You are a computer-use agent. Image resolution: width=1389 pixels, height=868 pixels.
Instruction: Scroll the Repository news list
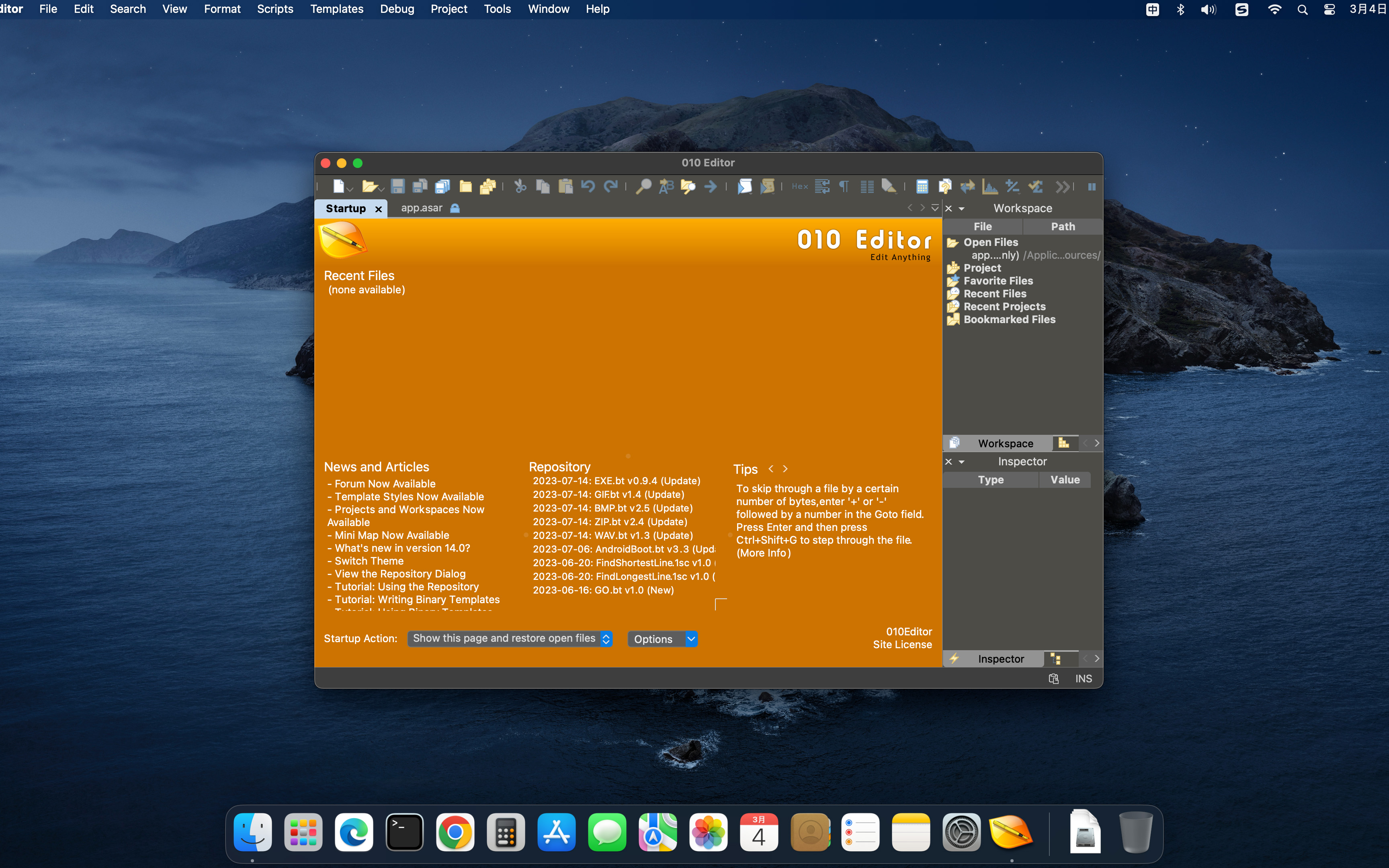(721, 603)
